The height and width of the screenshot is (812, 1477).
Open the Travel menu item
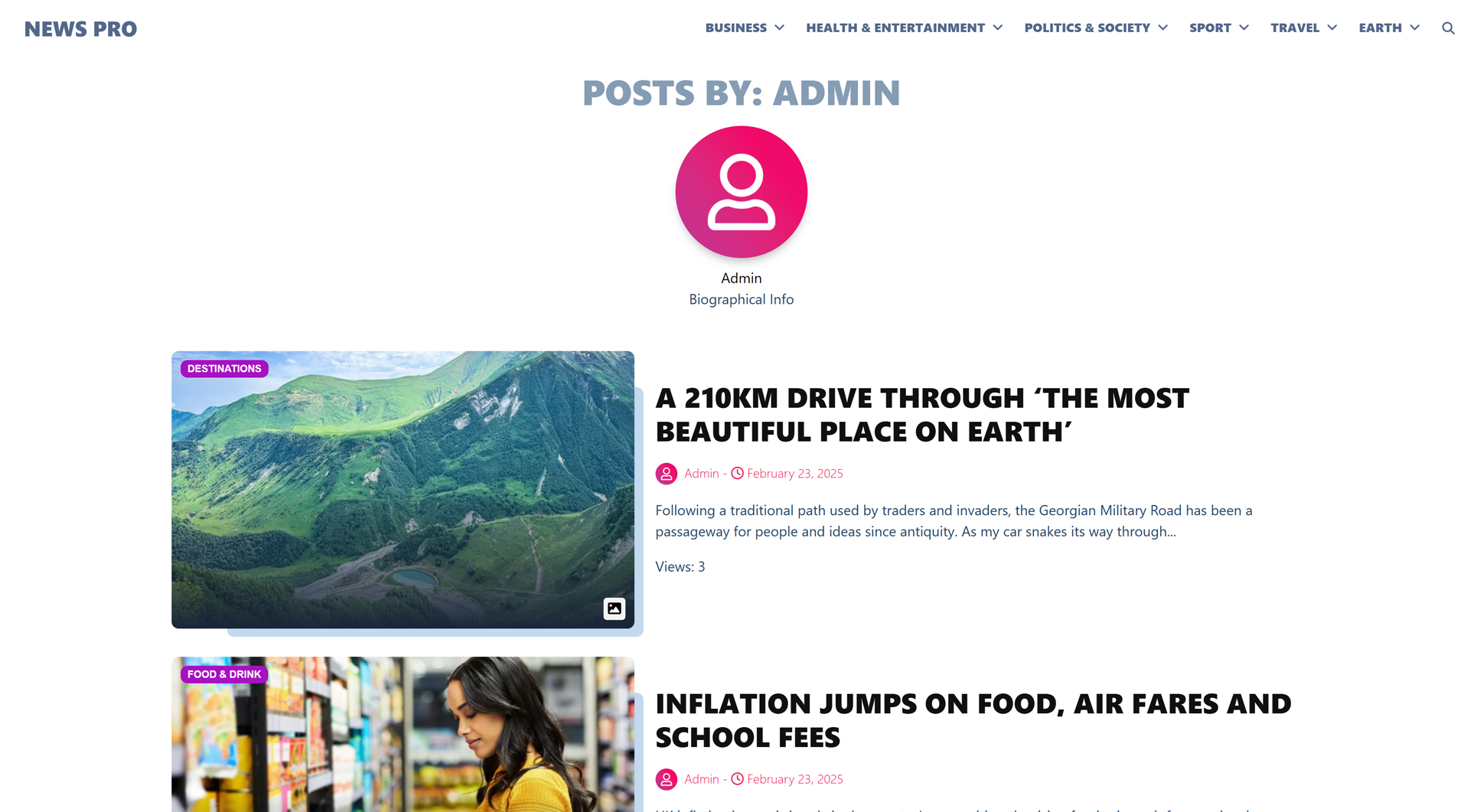[x=1295, y=28]
